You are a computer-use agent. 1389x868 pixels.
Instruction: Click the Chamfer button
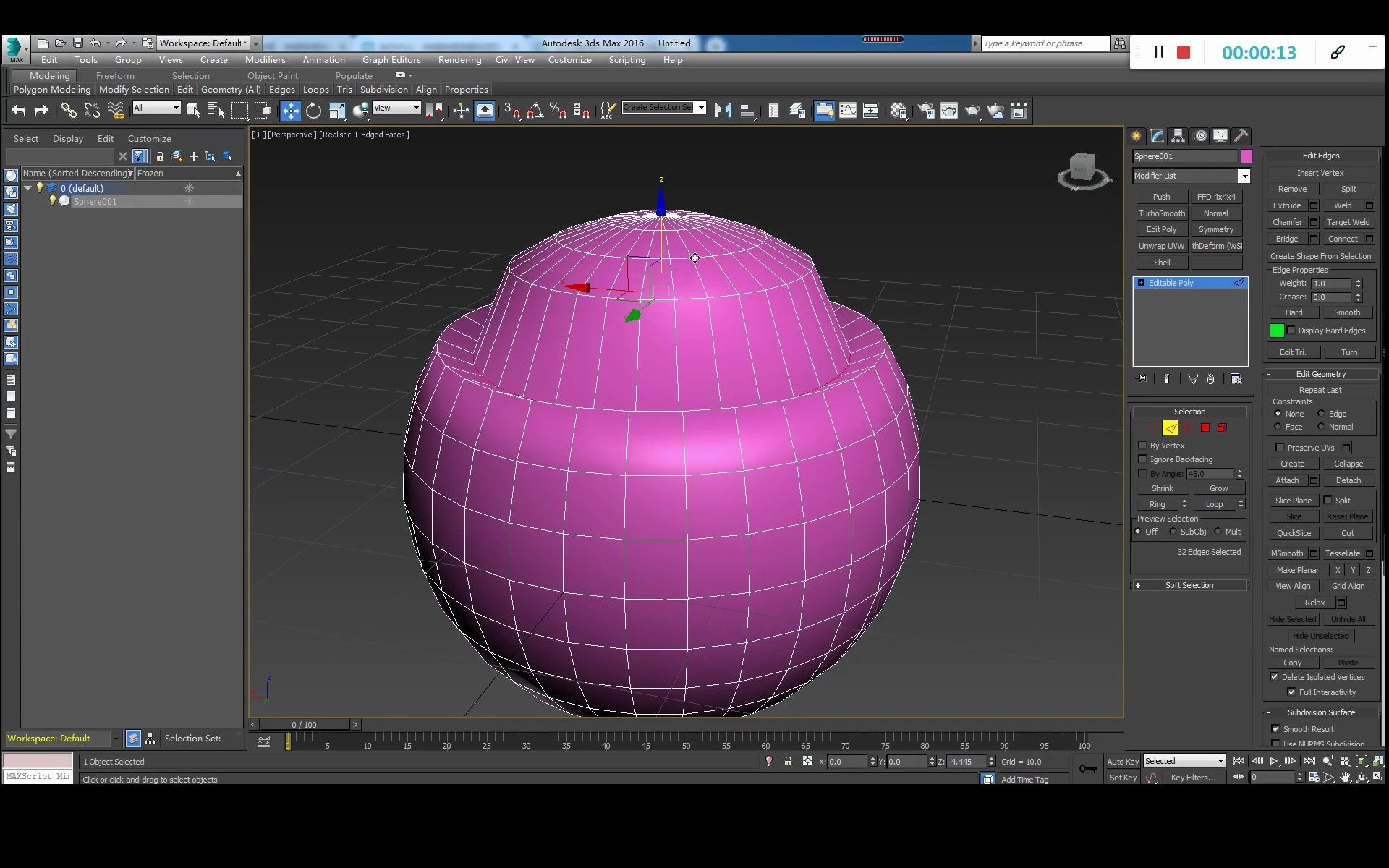(x=1287, y=222)
